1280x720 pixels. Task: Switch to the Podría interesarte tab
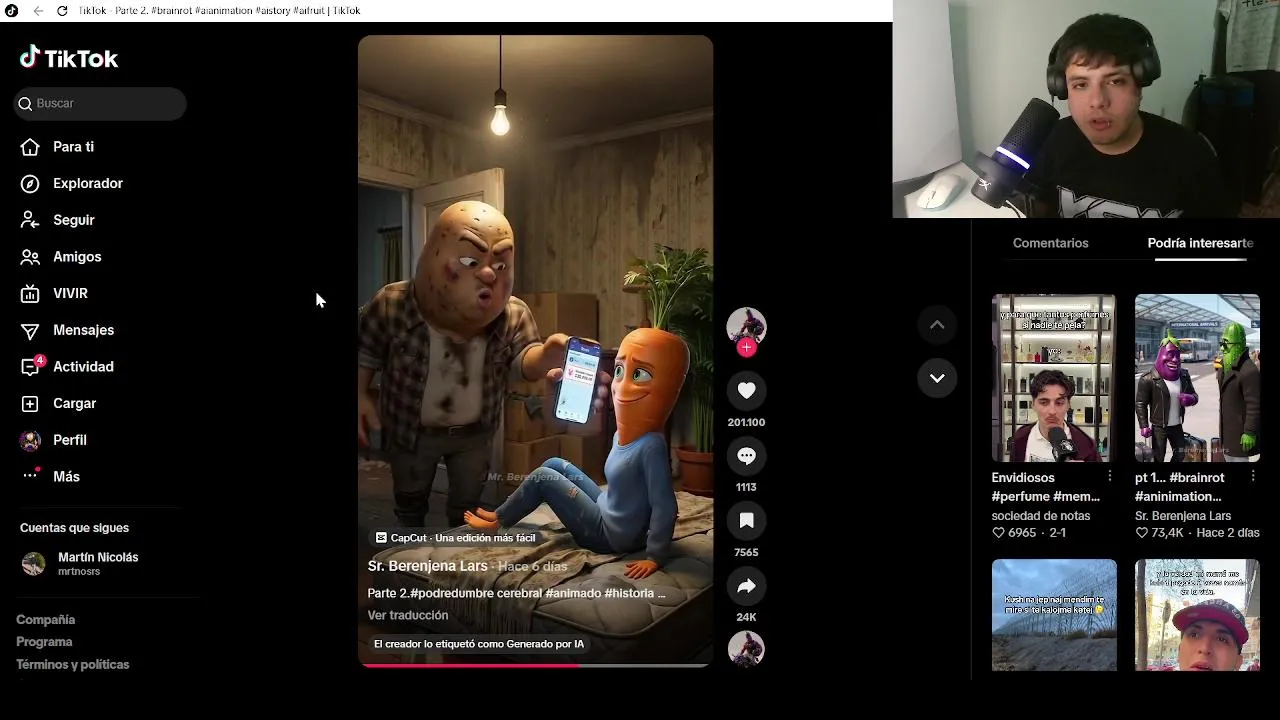coord(1200,243)
